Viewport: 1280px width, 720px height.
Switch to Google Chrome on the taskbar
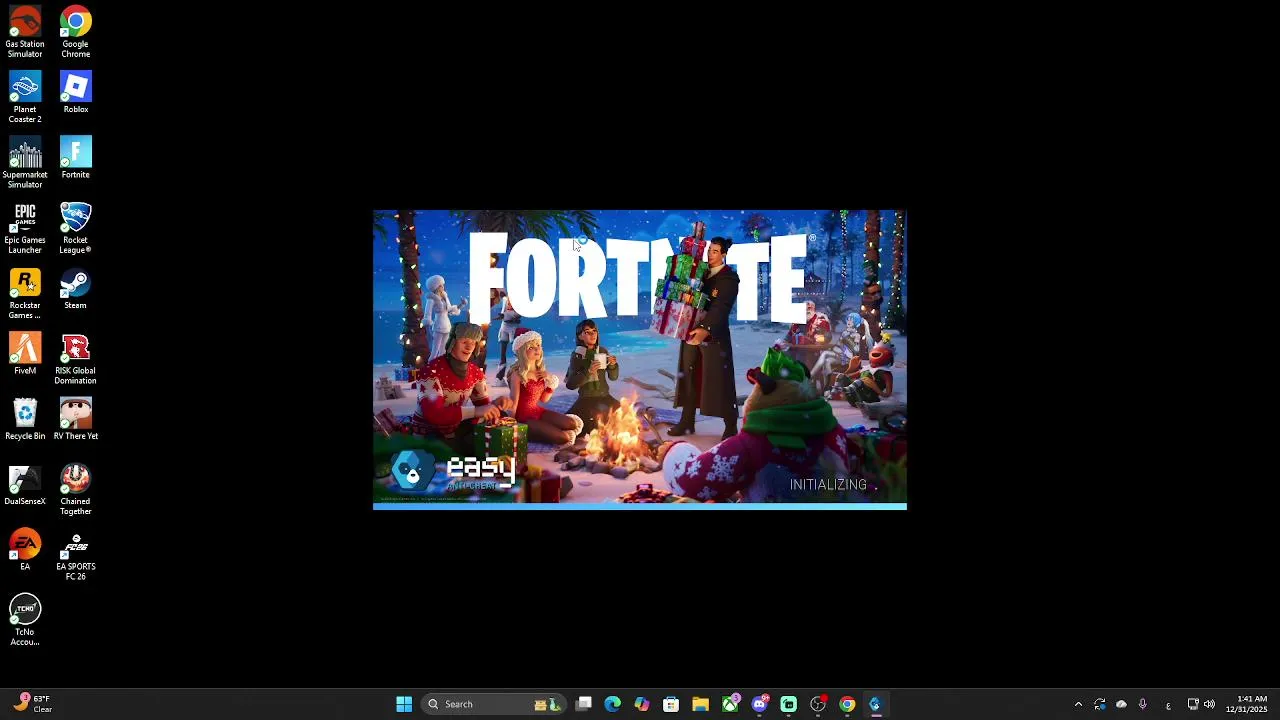click(x=847, y=704)
